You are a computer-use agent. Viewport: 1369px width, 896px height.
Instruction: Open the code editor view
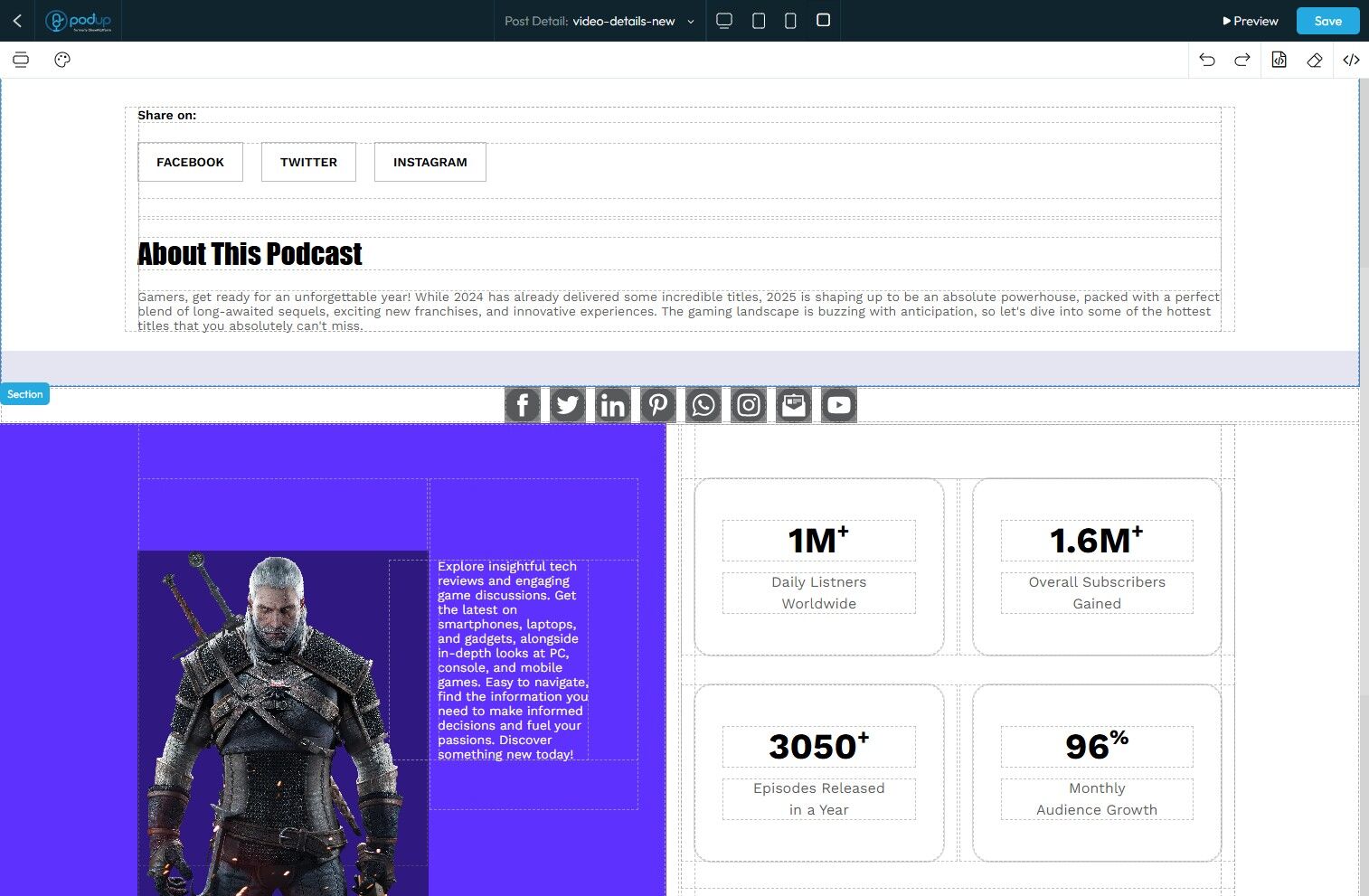tap(1351, 60)
